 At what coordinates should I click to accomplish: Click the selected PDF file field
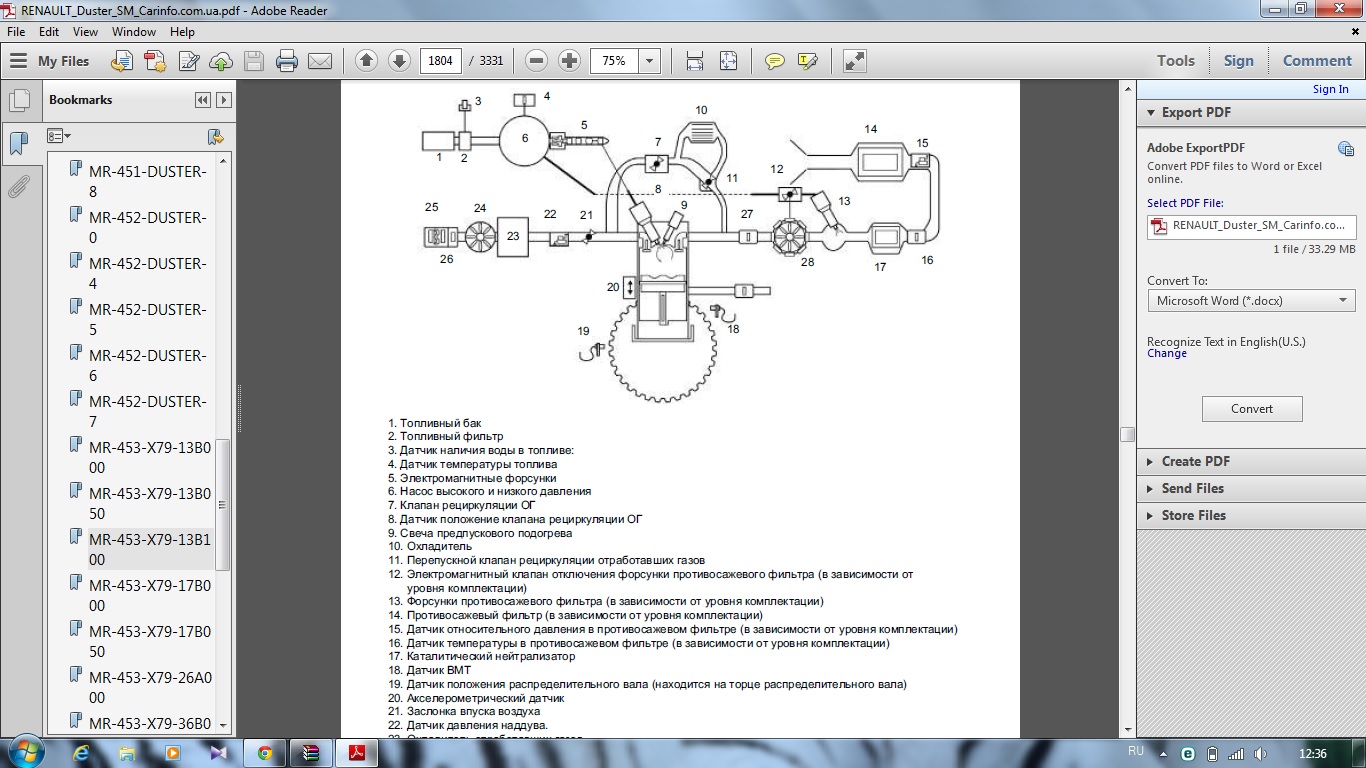point(1252,226)
